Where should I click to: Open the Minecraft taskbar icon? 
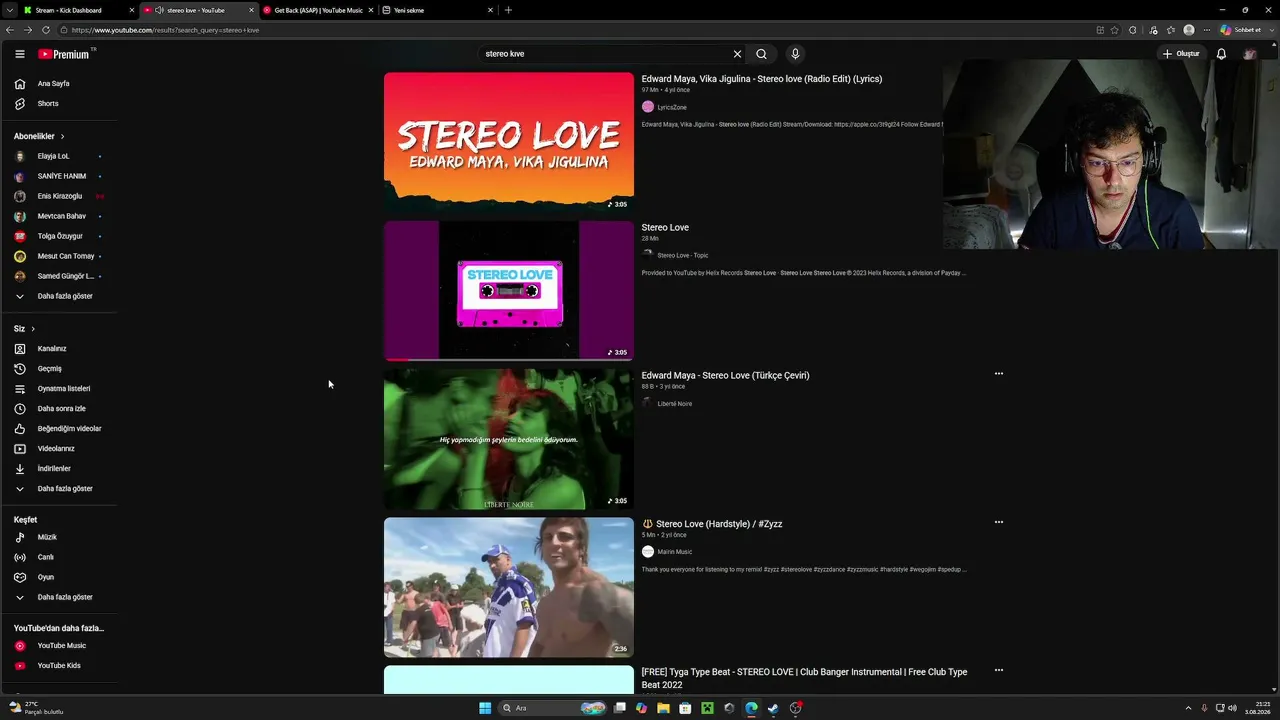[x=707, y=708]
